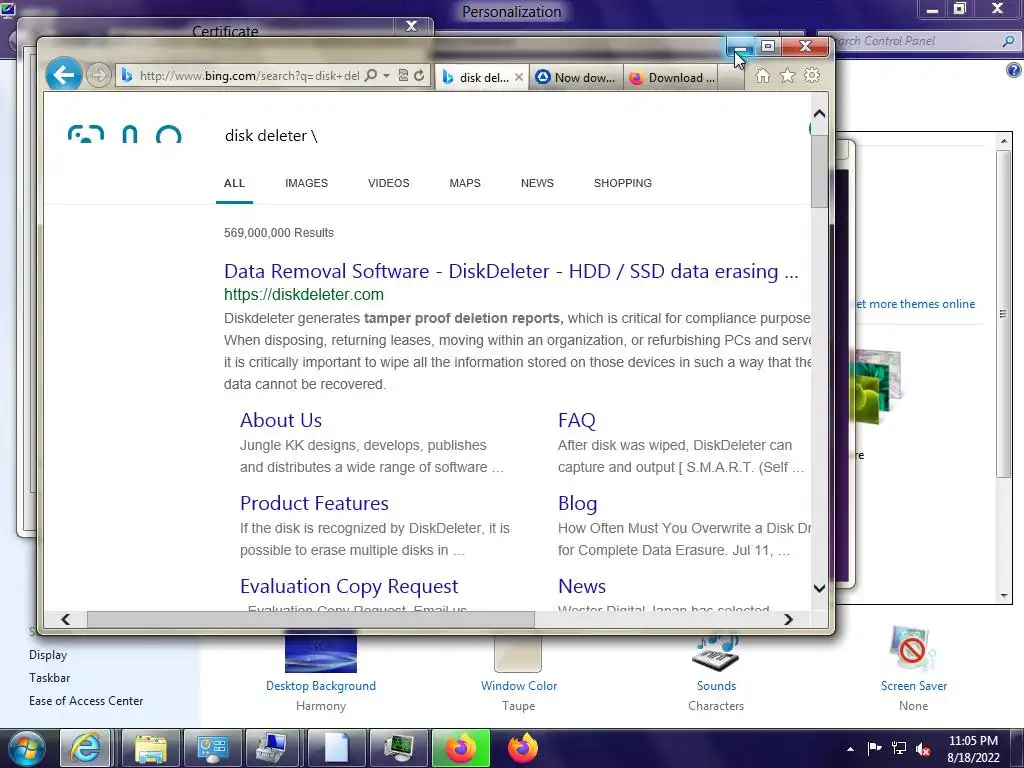Open Evaluation Copy Request sublink
Screen dimensions: 1024x768
pyautogui.click(x=349, y=586)
